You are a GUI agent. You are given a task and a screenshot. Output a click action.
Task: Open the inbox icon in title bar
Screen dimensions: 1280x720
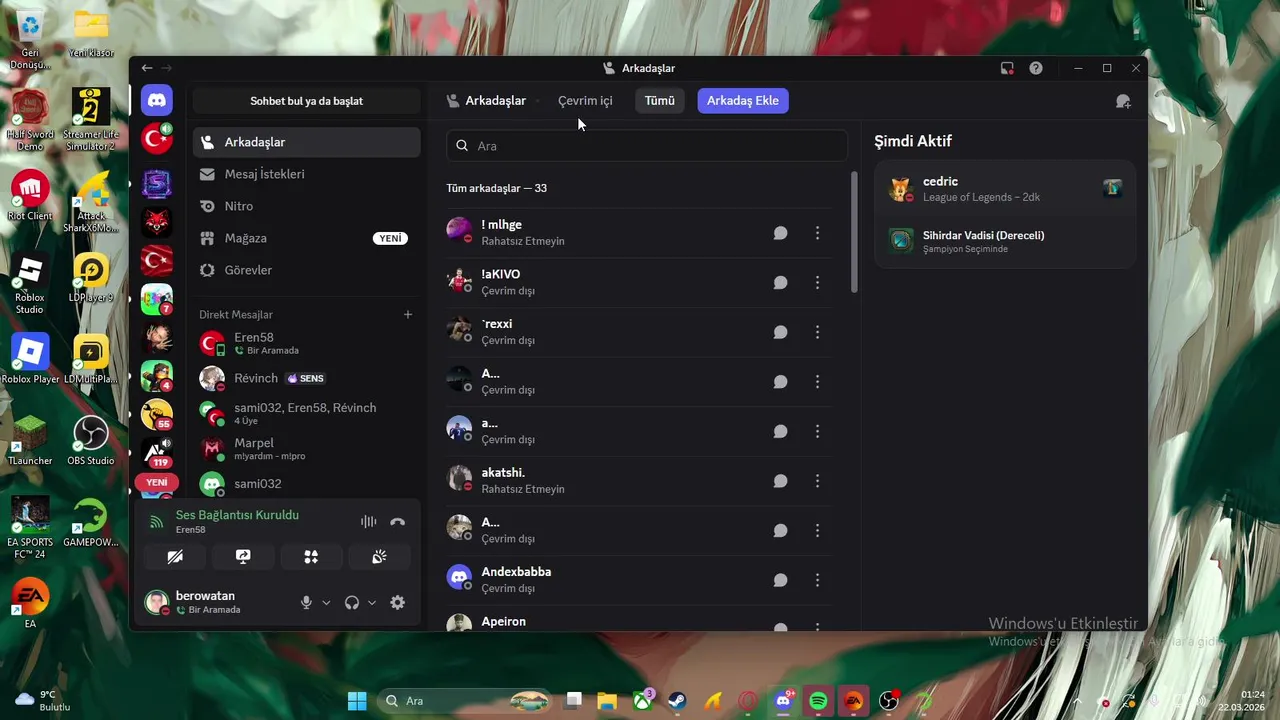coord(1007,68)
